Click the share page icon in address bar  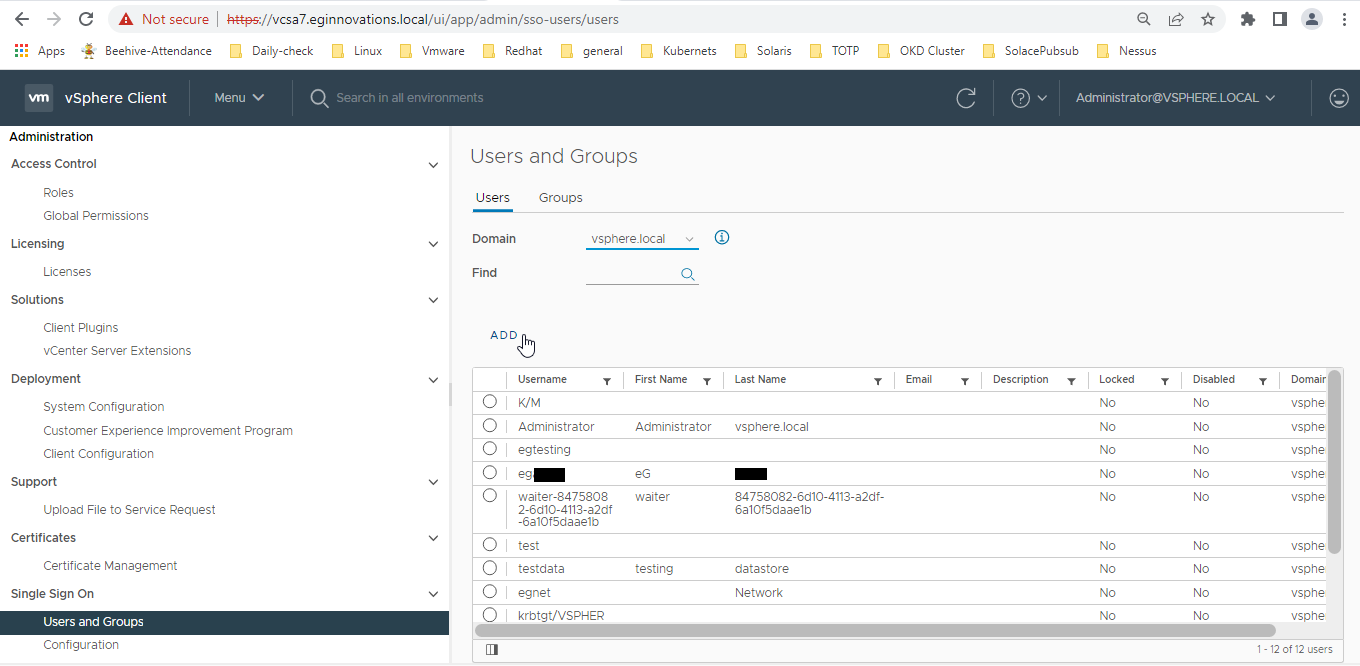[1176, 19]
